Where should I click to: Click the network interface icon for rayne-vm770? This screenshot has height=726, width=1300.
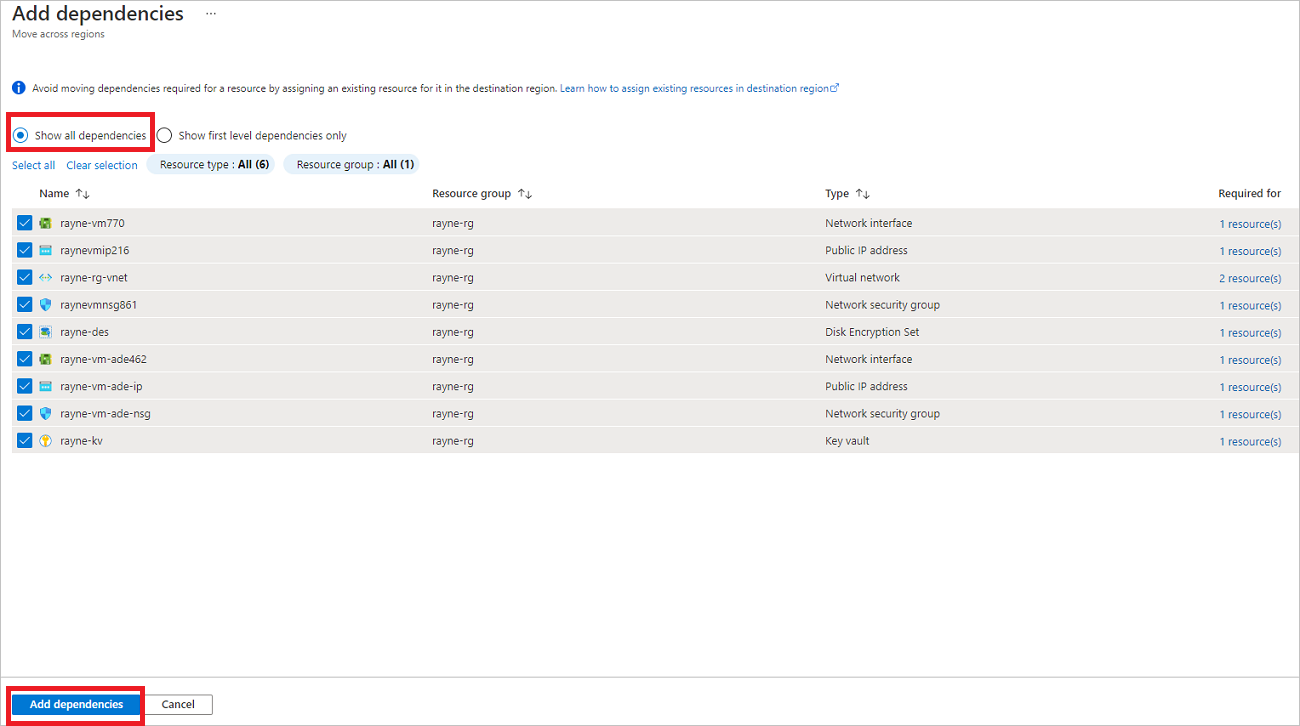click(x=45, y=223)
